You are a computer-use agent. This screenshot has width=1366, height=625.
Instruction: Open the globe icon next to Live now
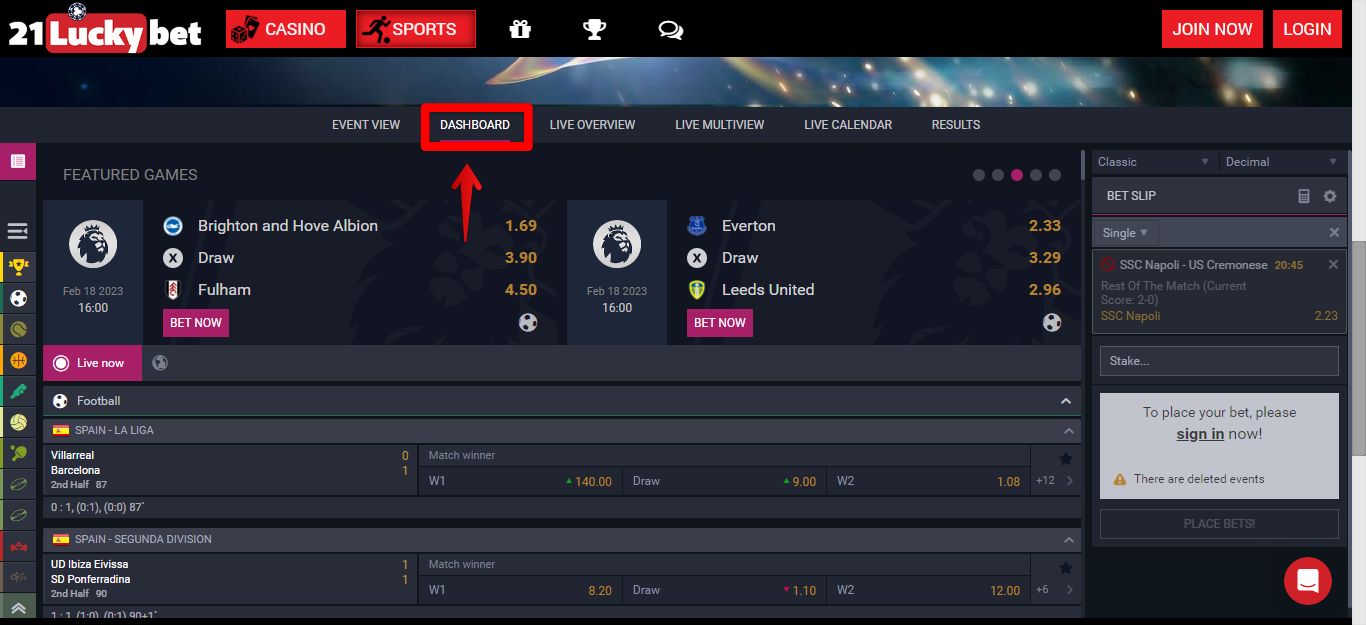160,363
